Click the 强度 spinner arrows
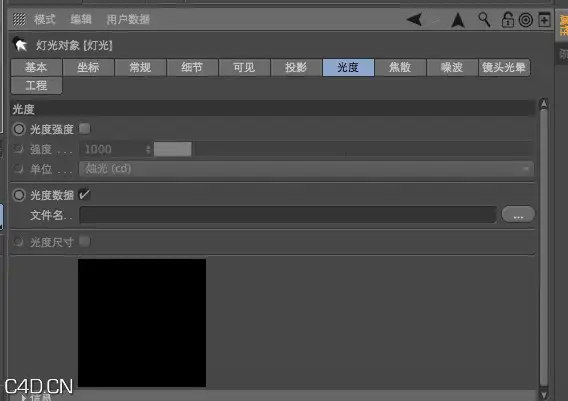The image size is (568, 401). (x=148, y=149)
